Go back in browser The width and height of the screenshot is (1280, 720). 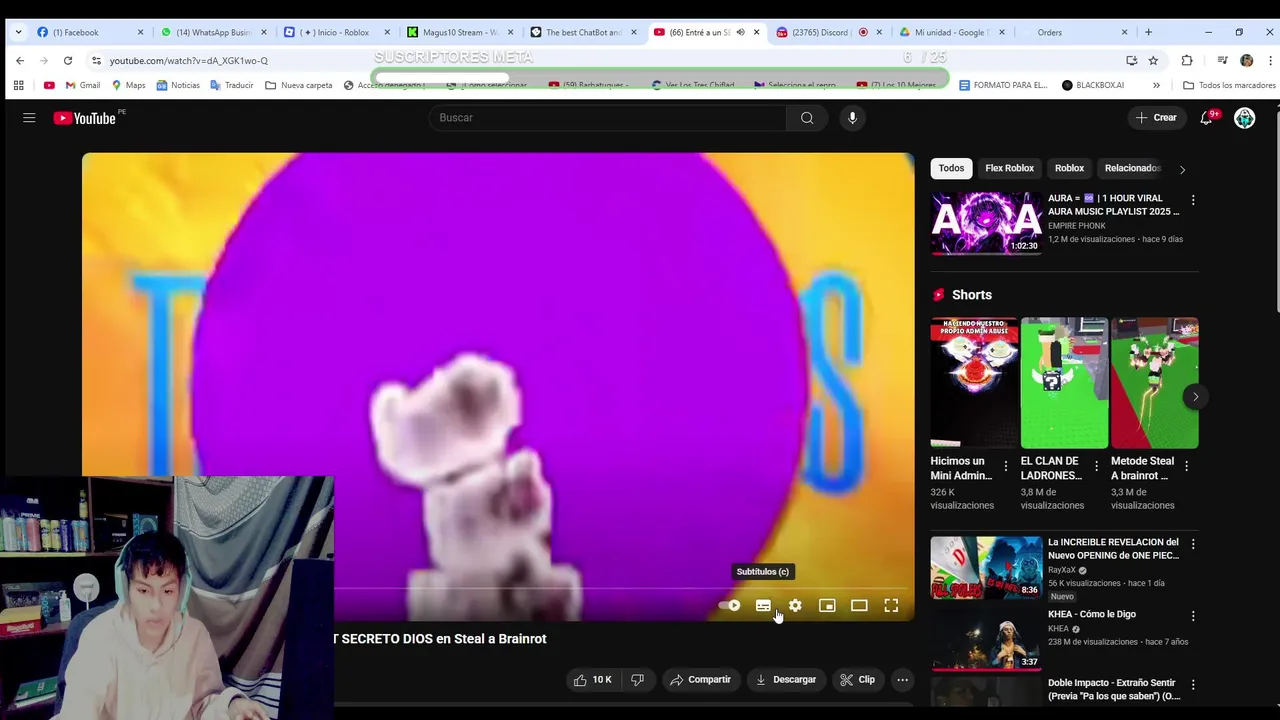20,60
